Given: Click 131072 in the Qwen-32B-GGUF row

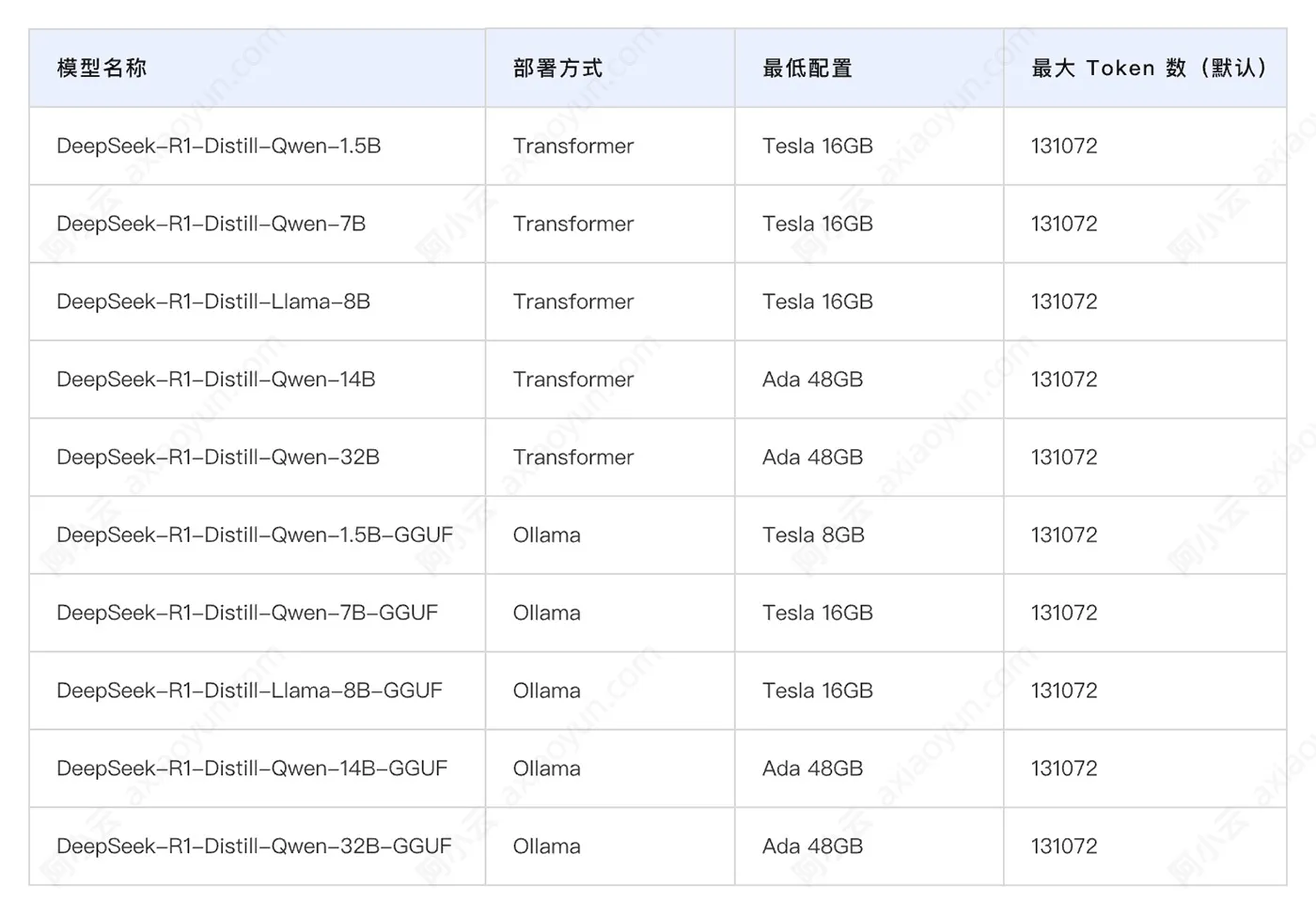Looking at the screenshot, I should click(x=1064, y=846).
